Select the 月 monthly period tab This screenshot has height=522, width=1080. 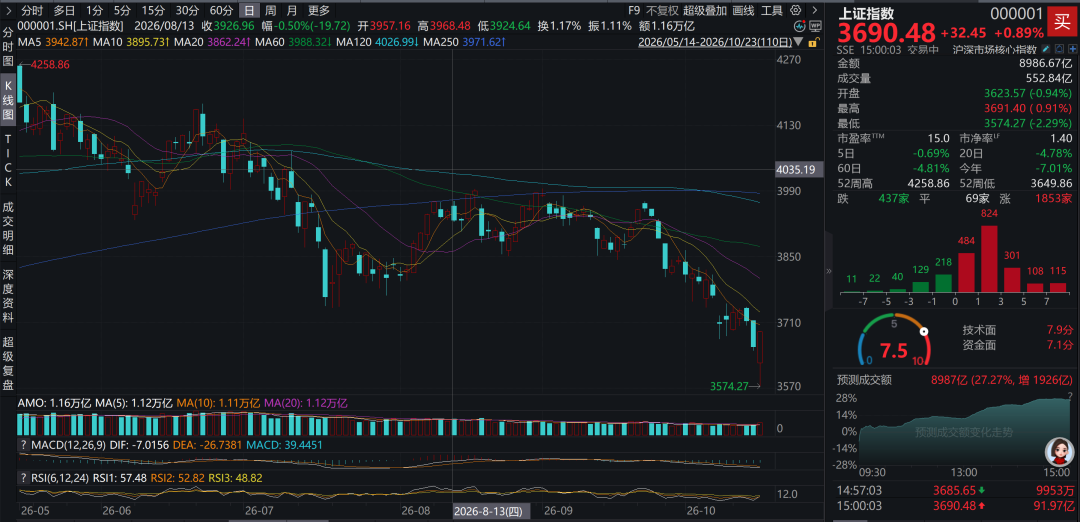click(291, 10)
